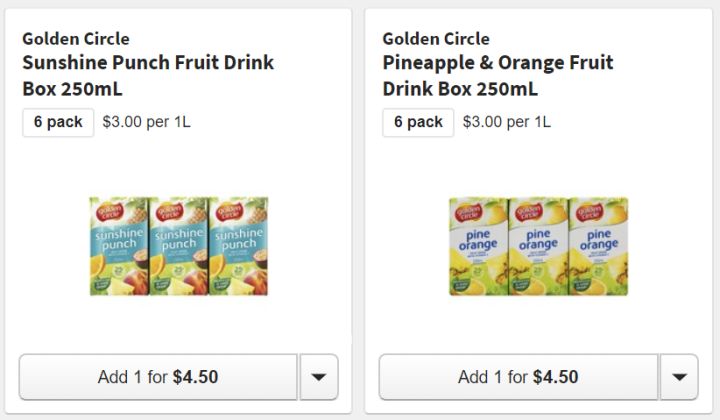The height and width of the screenshot is (420, 720).
Task: Add 1 Sunshine Punch for $4.50
Action: 158,377
